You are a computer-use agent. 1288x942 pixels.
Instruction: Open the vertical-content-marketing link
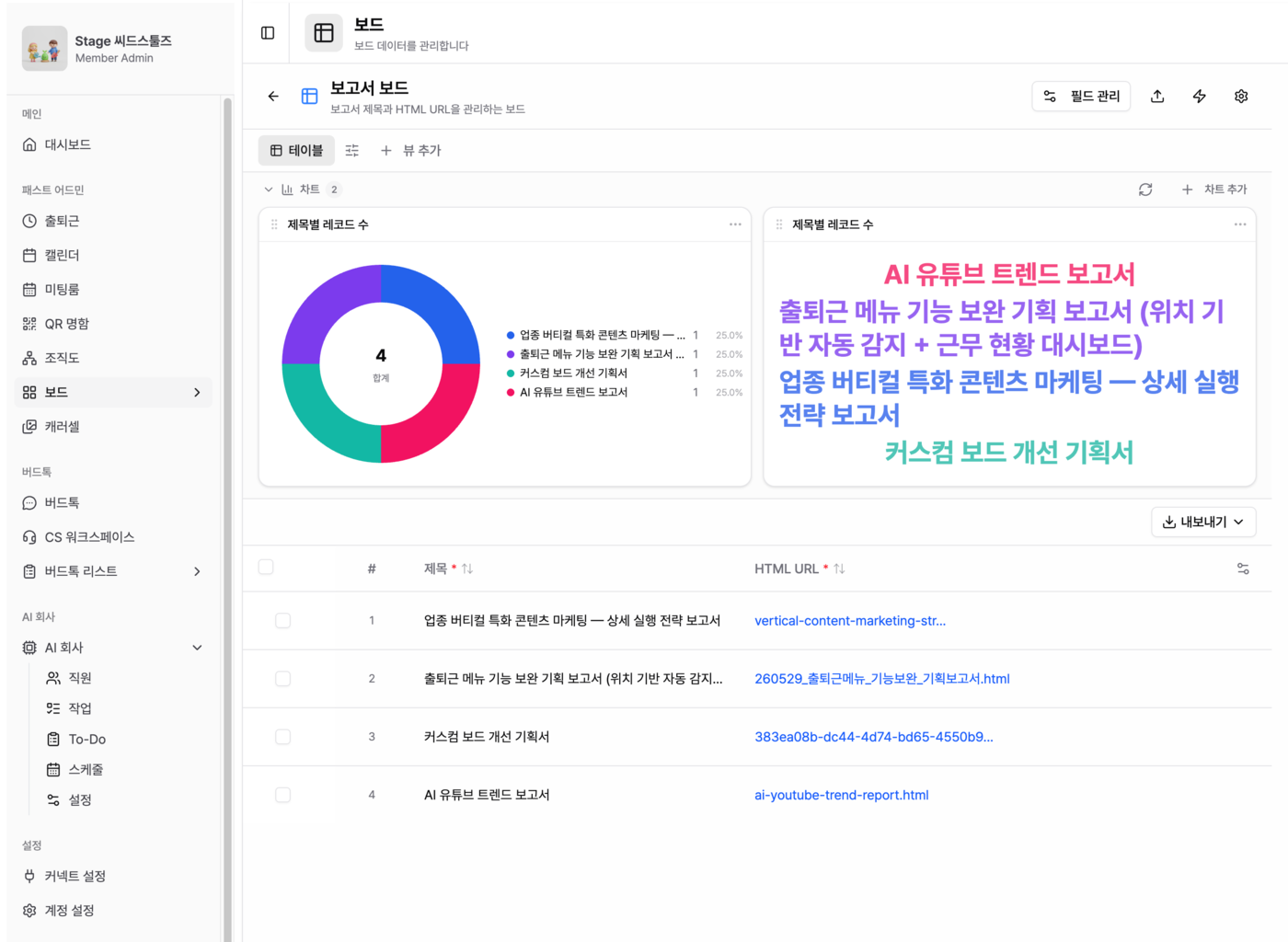[x=850, y=621]
